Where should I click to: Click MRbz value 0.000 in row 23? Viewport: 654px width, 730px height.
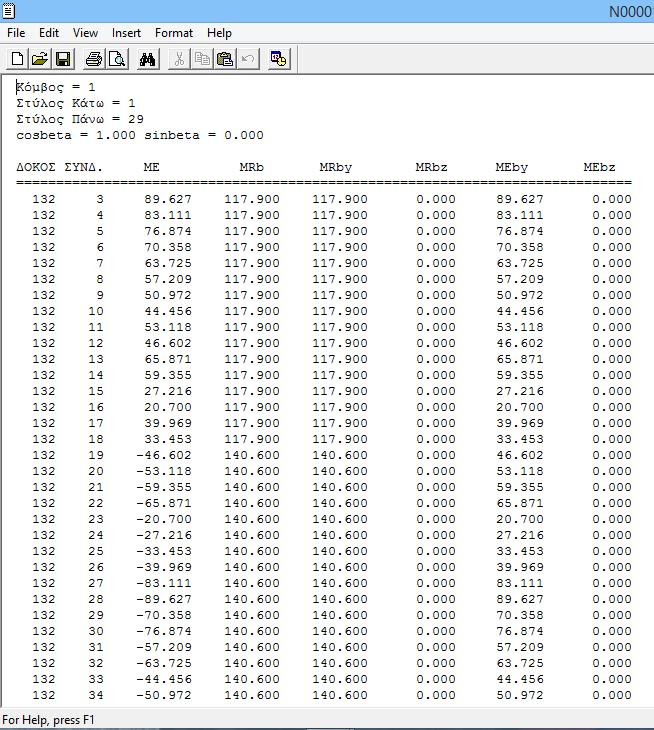coord(436,519)
